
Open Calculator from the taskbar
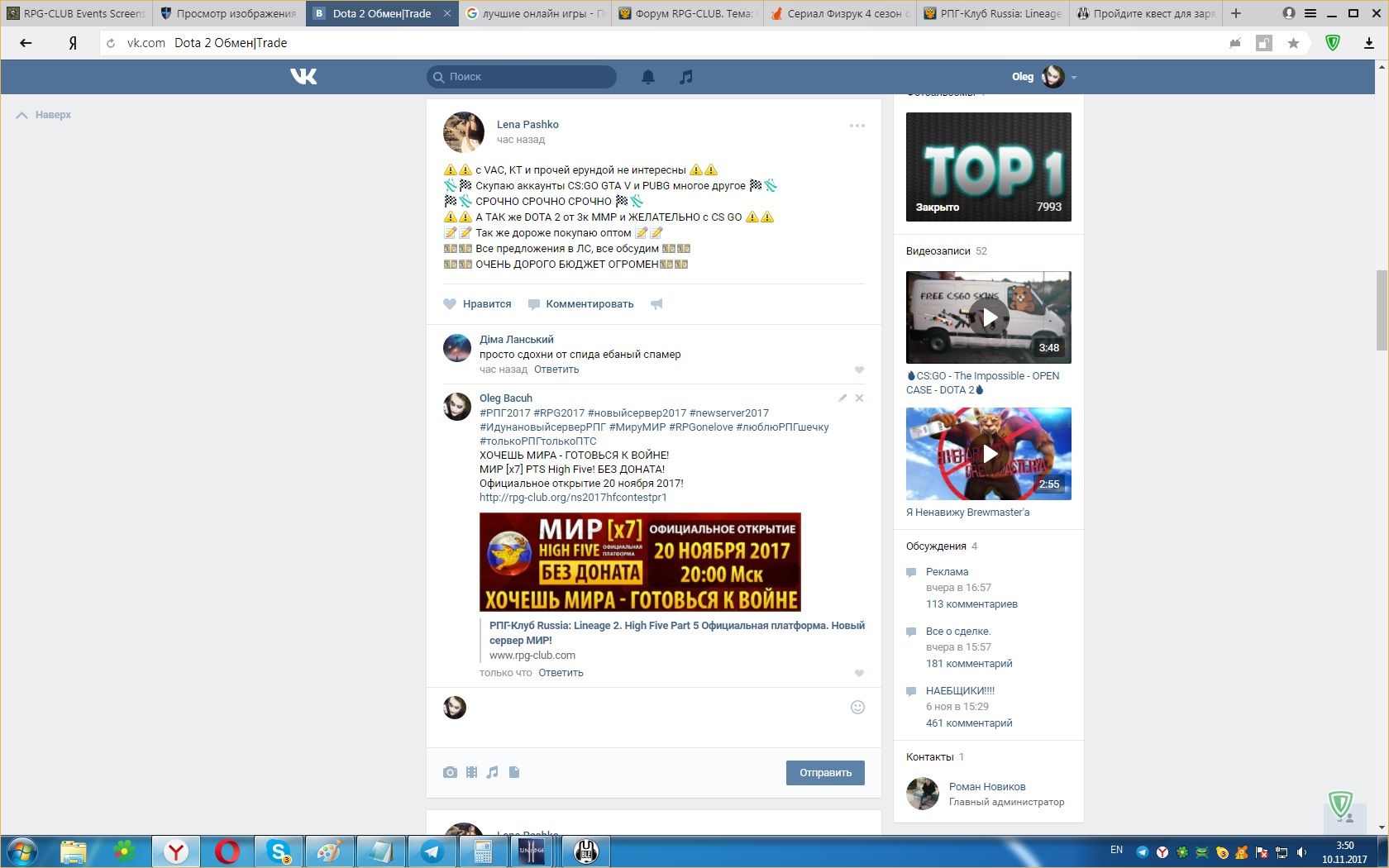483,851
